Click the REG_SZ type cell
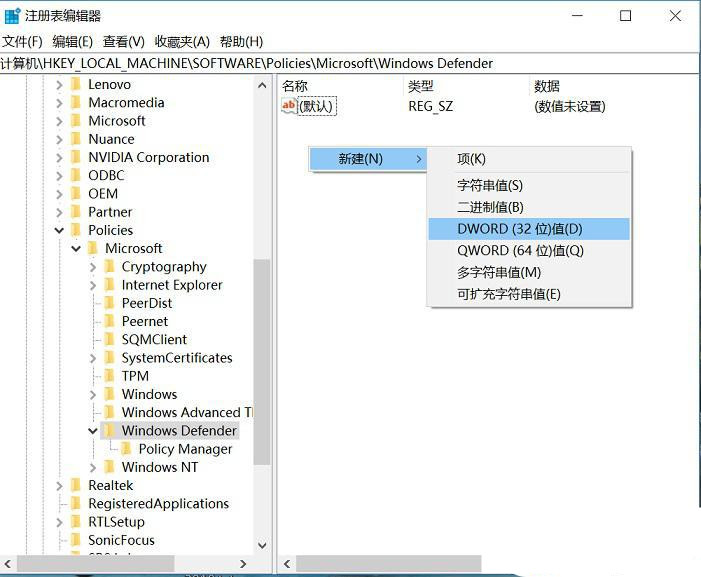This screenshot has width=701, height=577. (x=431, y=106)
